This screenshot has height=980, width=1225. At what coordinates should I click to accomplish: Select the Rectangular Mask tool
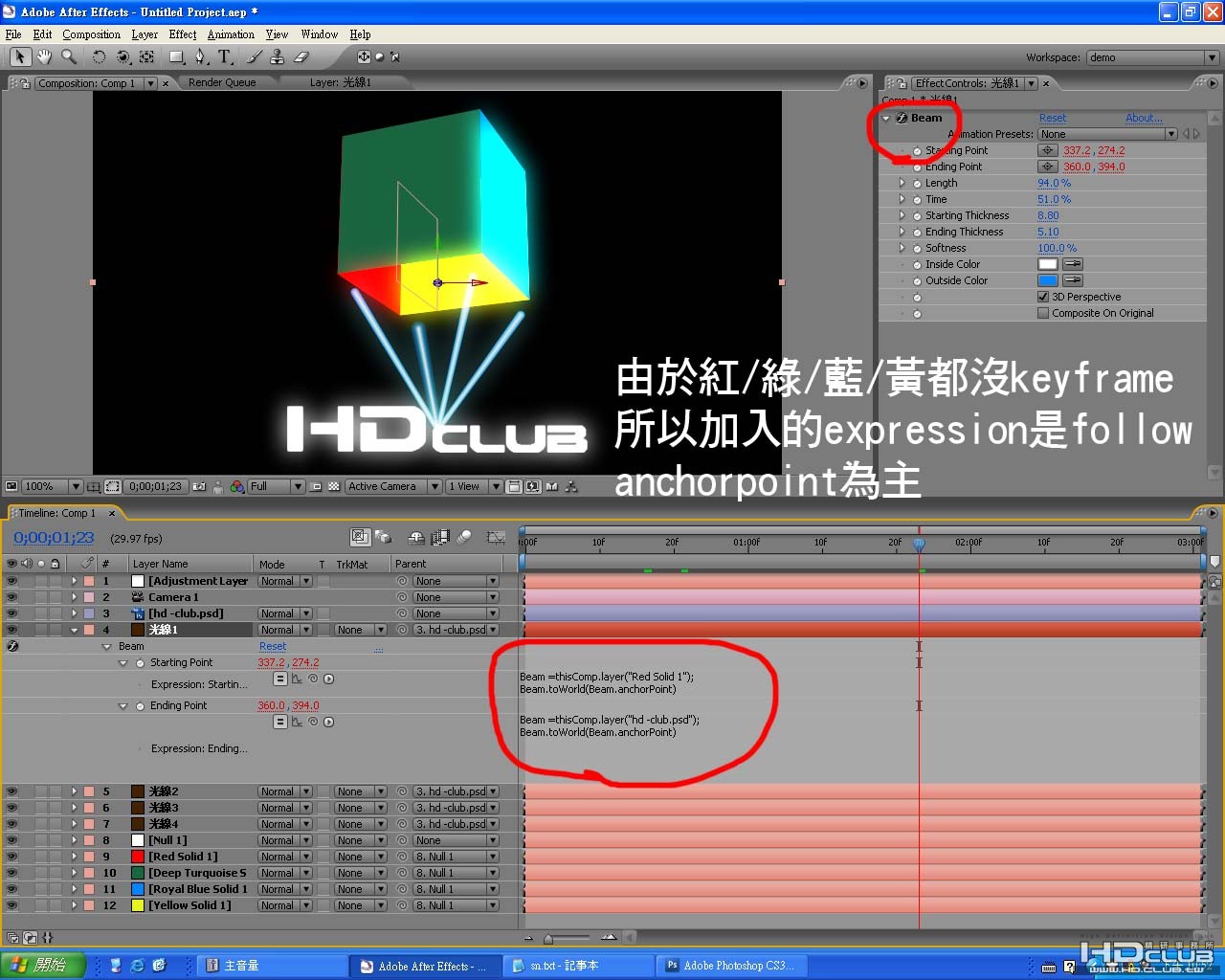point(176,57)
